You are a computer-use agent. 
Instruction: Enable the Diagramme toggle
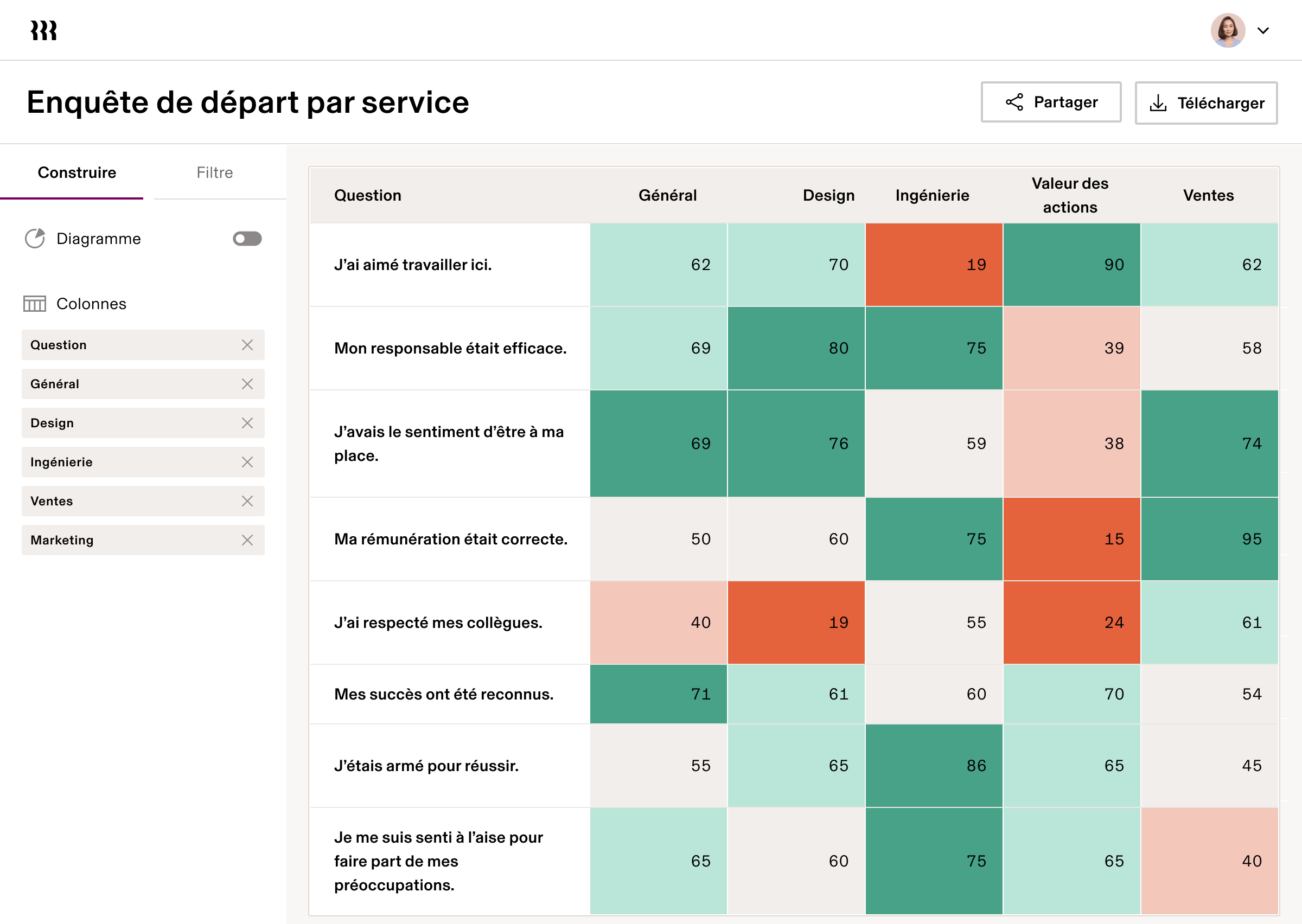coord(247,239)
